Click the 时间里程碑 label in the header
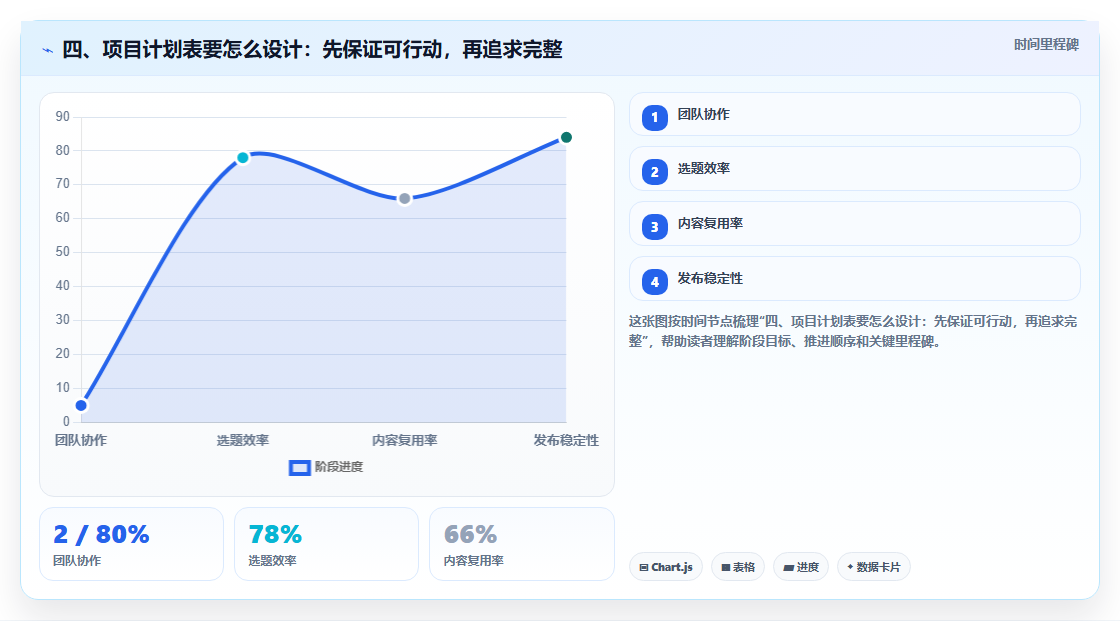Viewport: 1120px width, 621px height. [x=1046, y=45]
